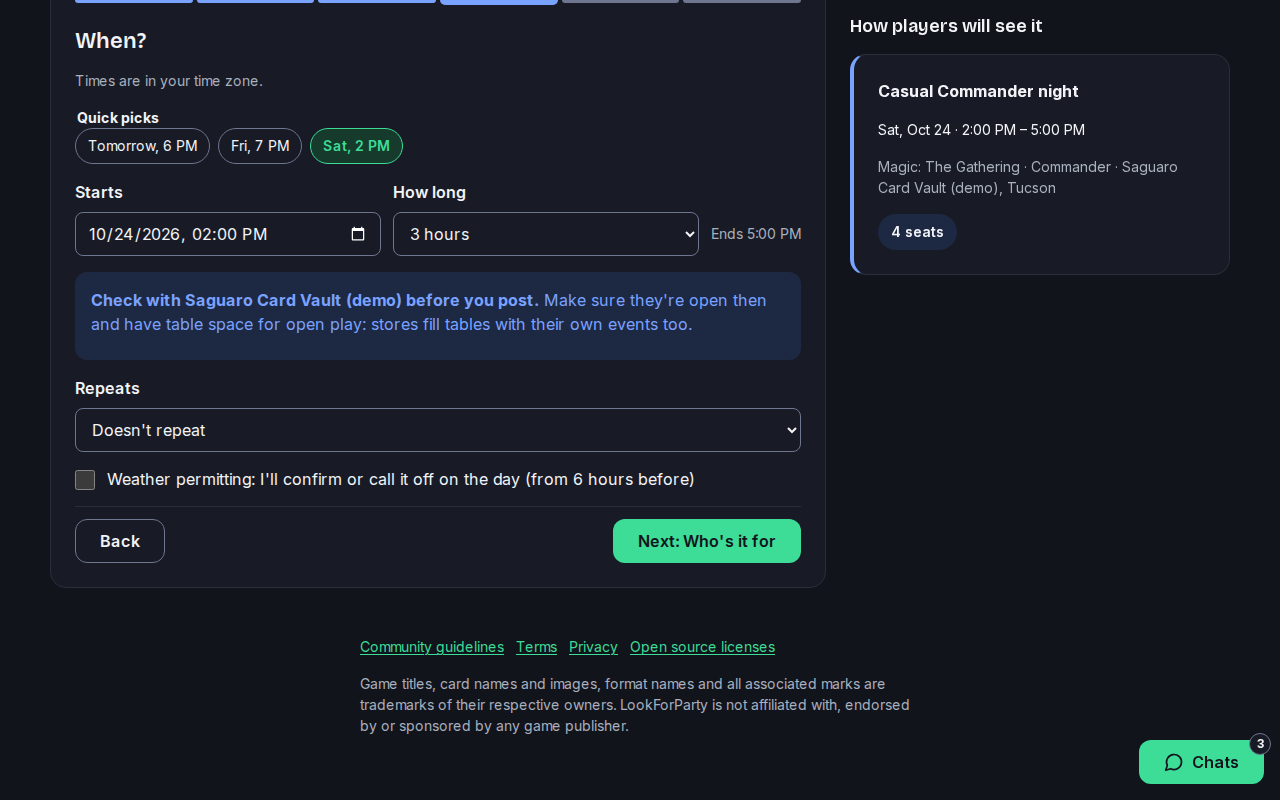Click the first progress step bar

(x=134, y=1)
